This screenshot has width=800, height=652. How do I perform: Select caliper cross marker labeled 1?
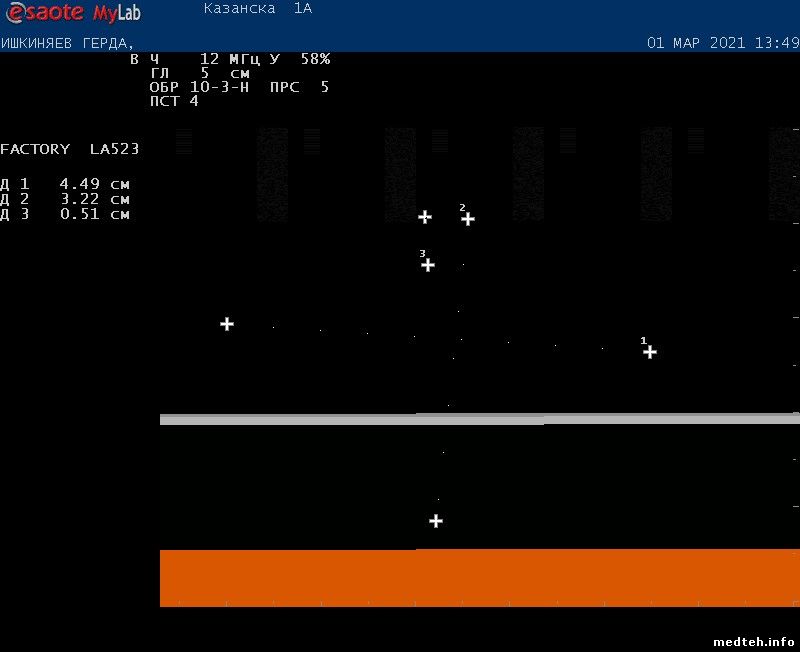tap(650, 352)
